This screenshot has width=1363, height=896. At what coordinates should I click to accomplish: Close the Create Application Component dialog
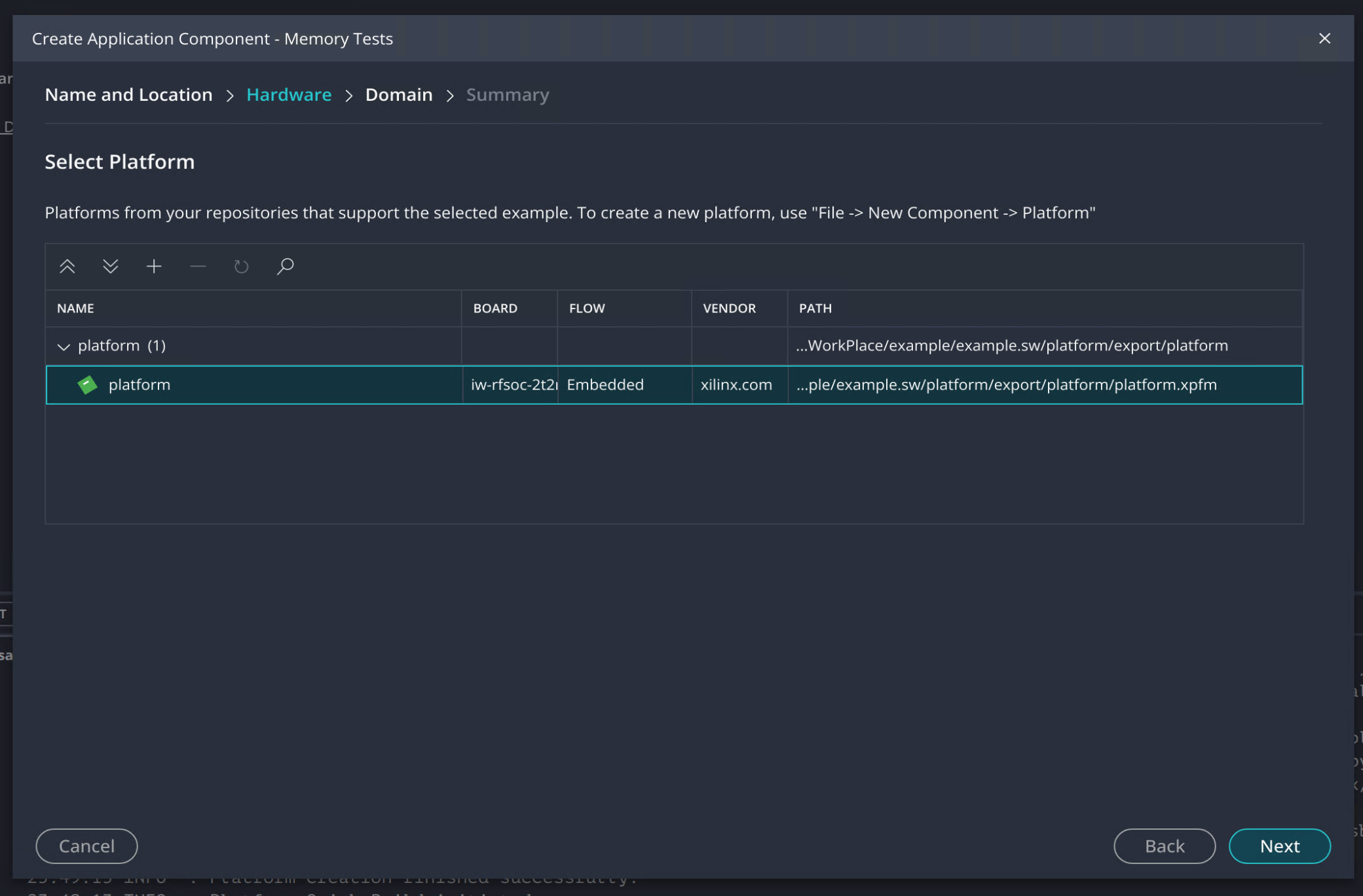pyautogui.click(x=1324, y=39)
